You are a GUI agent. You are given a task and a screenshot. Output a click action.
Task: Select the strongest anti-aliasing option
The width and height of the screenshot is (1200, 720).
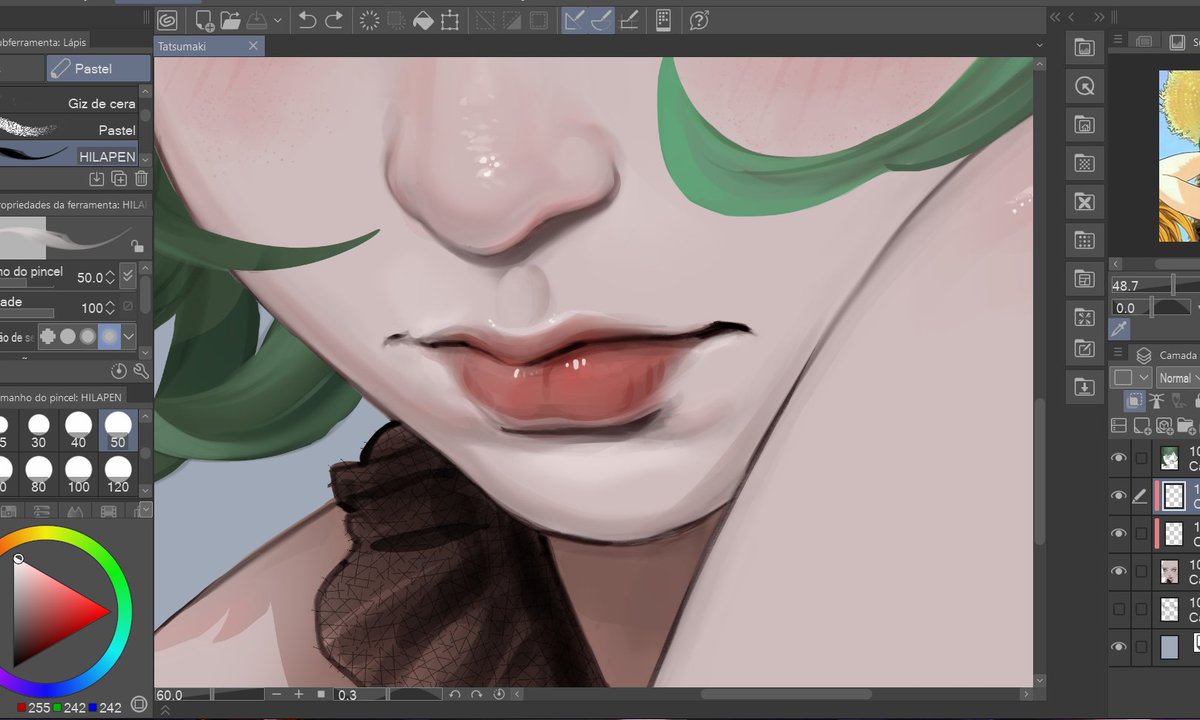tap(109, 336)
